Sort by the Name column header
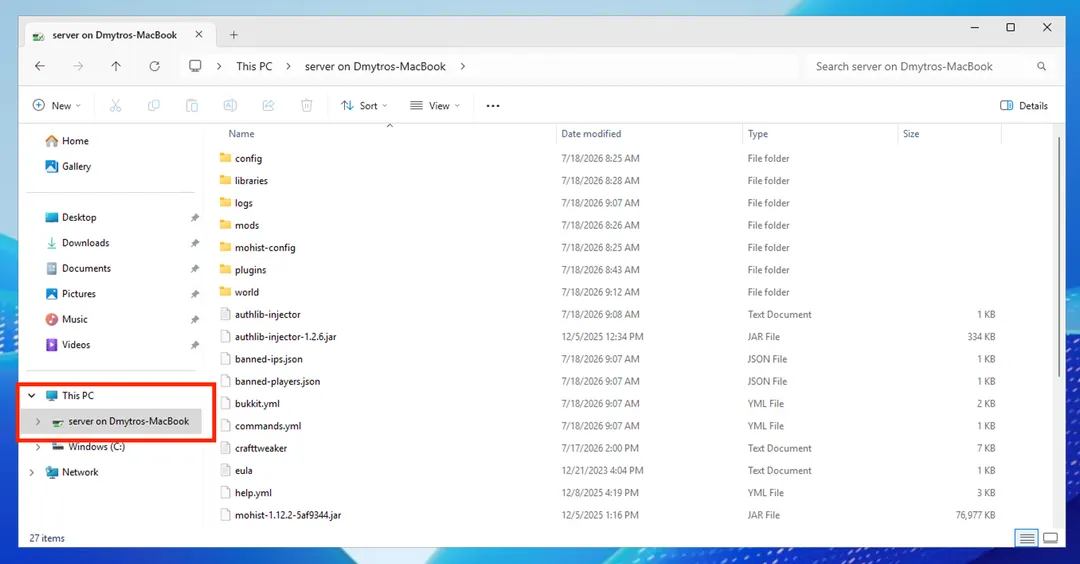Screen dimensions: 1080x564 pos(241,134)
